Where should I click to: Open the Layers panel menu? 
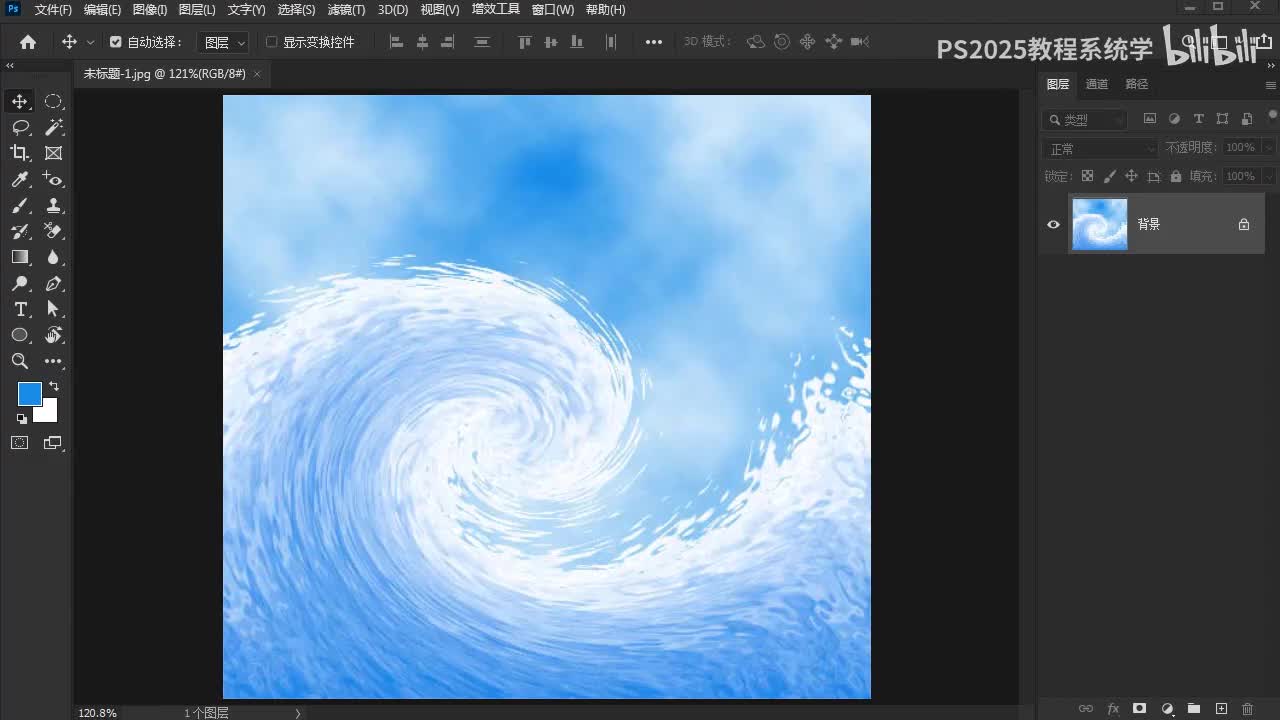tap(1270, 85)
